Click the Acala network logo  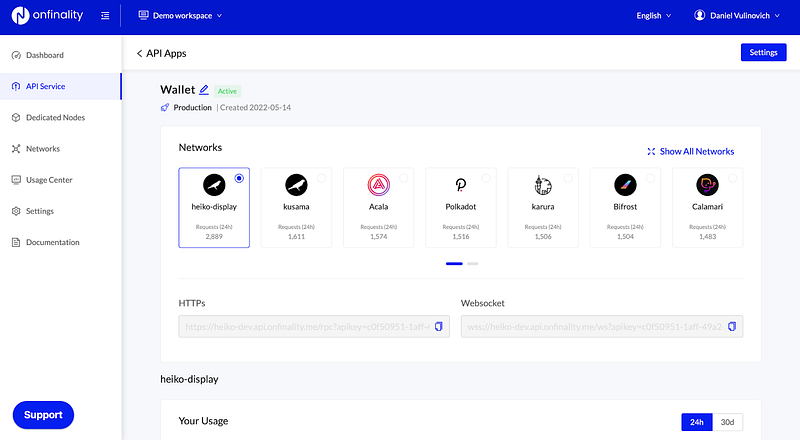379,185
